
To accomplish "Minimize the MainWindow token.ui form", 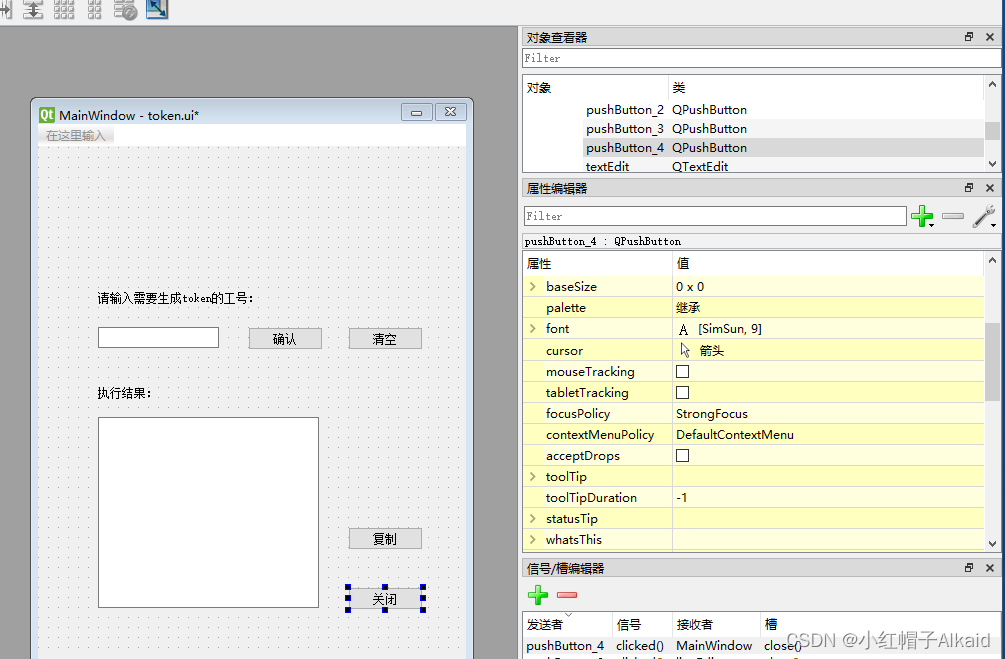I will point(417,112).
